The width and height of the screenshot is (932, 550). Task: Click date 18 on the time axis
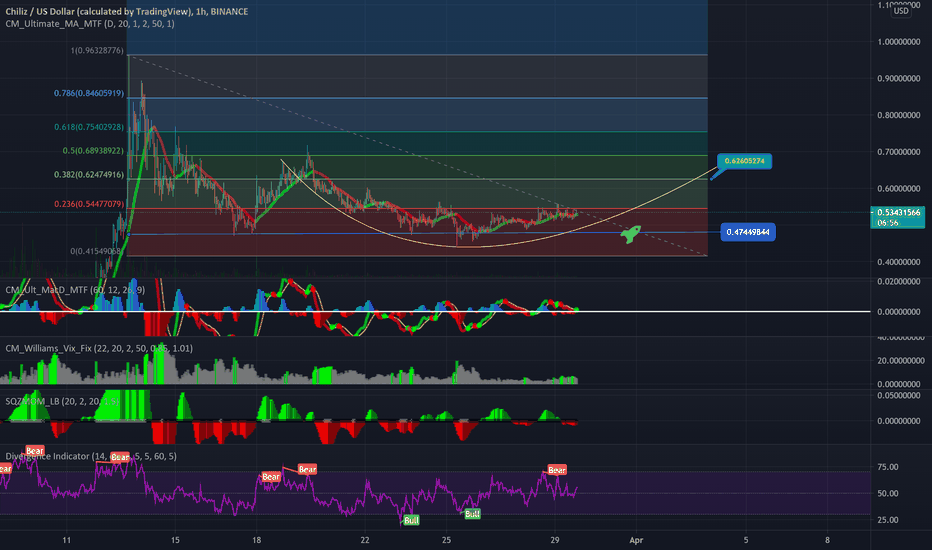pyautogui.click(x=256, y=540)
